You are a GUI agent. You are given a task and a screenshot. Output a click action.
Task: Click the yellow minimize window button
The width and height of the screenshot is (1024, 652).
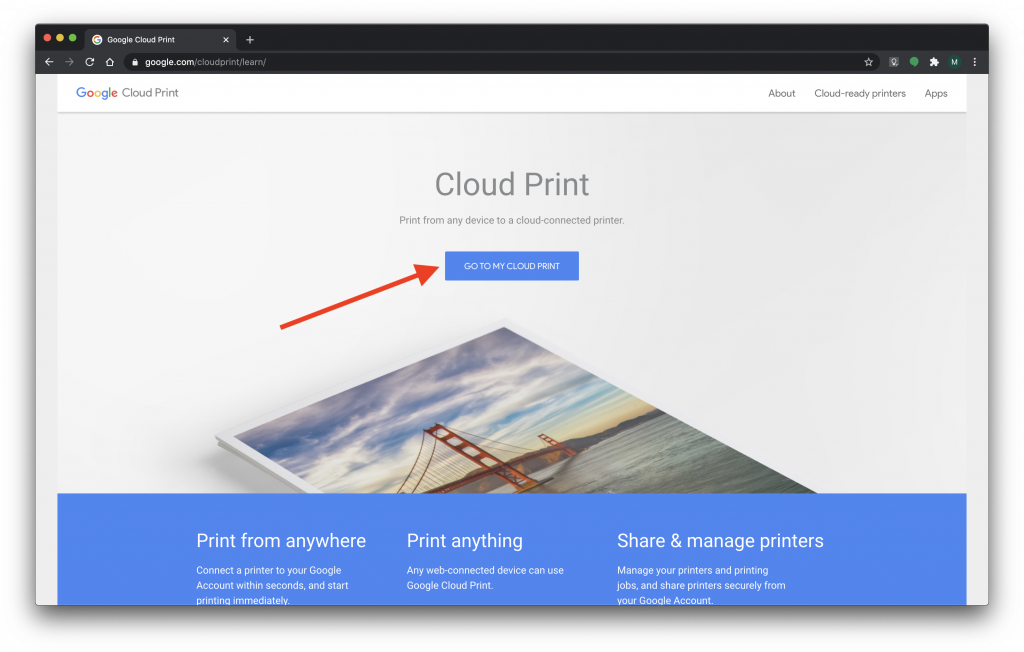click(59, 38)
